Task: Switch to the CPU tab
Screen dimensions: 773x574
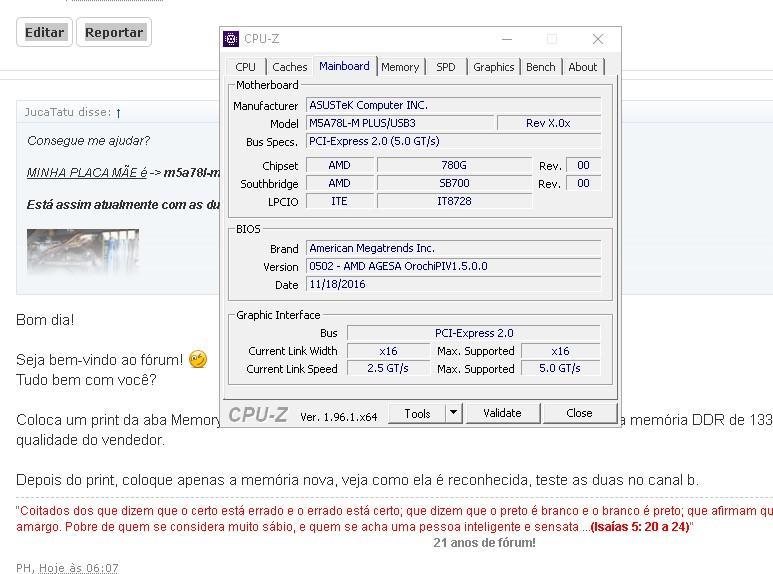Action: tap(246, 67)
